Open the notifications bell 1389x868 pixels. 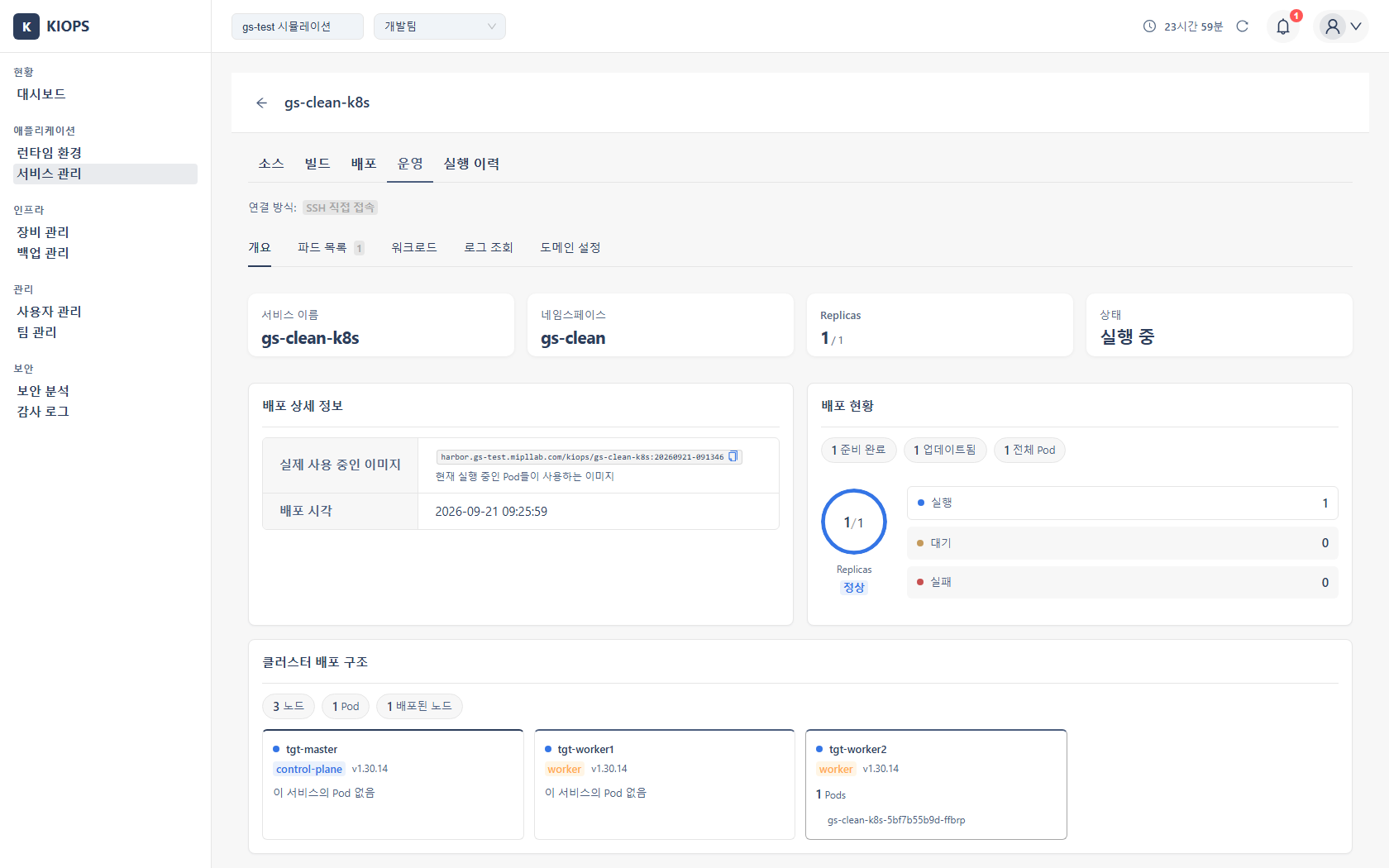pyautogui.click(x=1283, y=26)
